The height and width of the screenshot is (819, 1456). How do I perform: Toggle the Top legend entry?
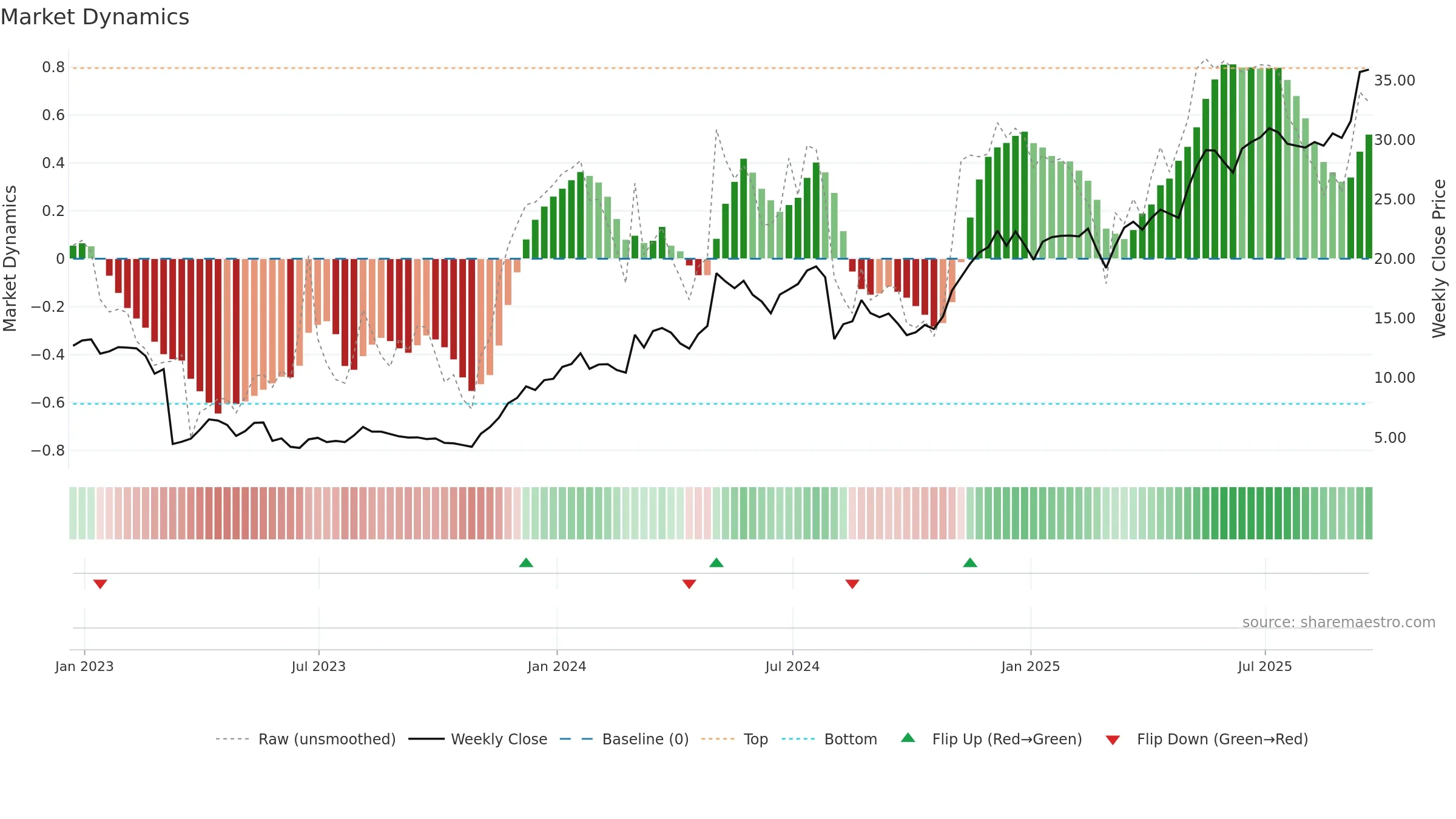pos(735,739)
